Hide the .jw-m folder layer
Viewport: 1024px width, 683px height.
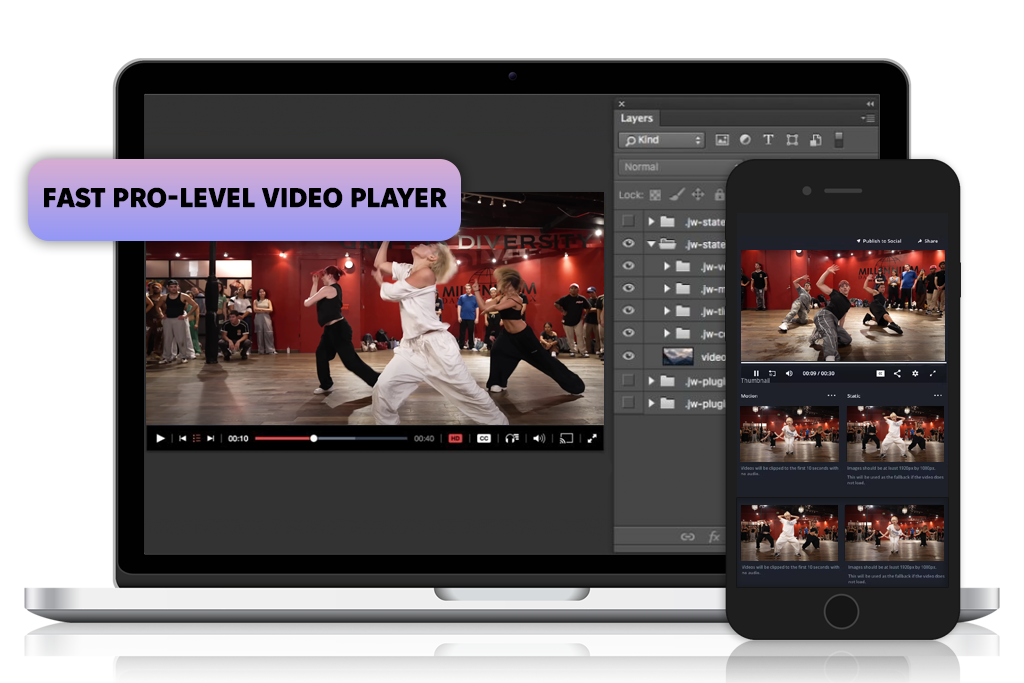point(628,288)
